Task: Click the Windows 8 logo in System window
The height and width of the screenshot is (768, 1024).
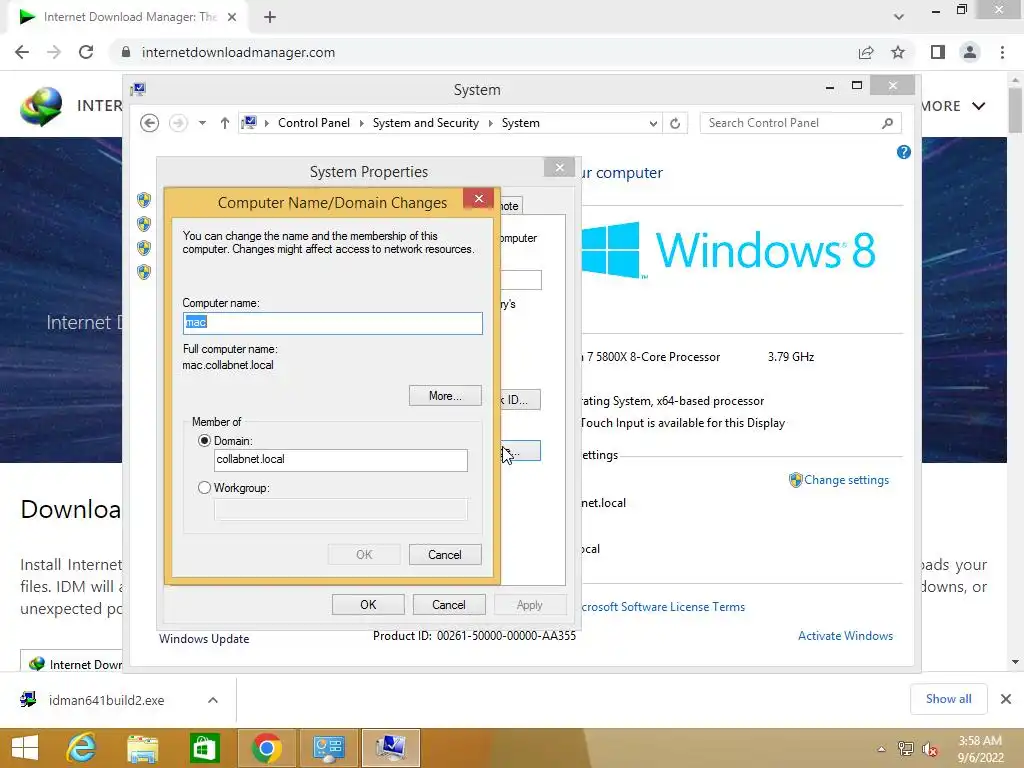Action: click(x=729, y=250)
